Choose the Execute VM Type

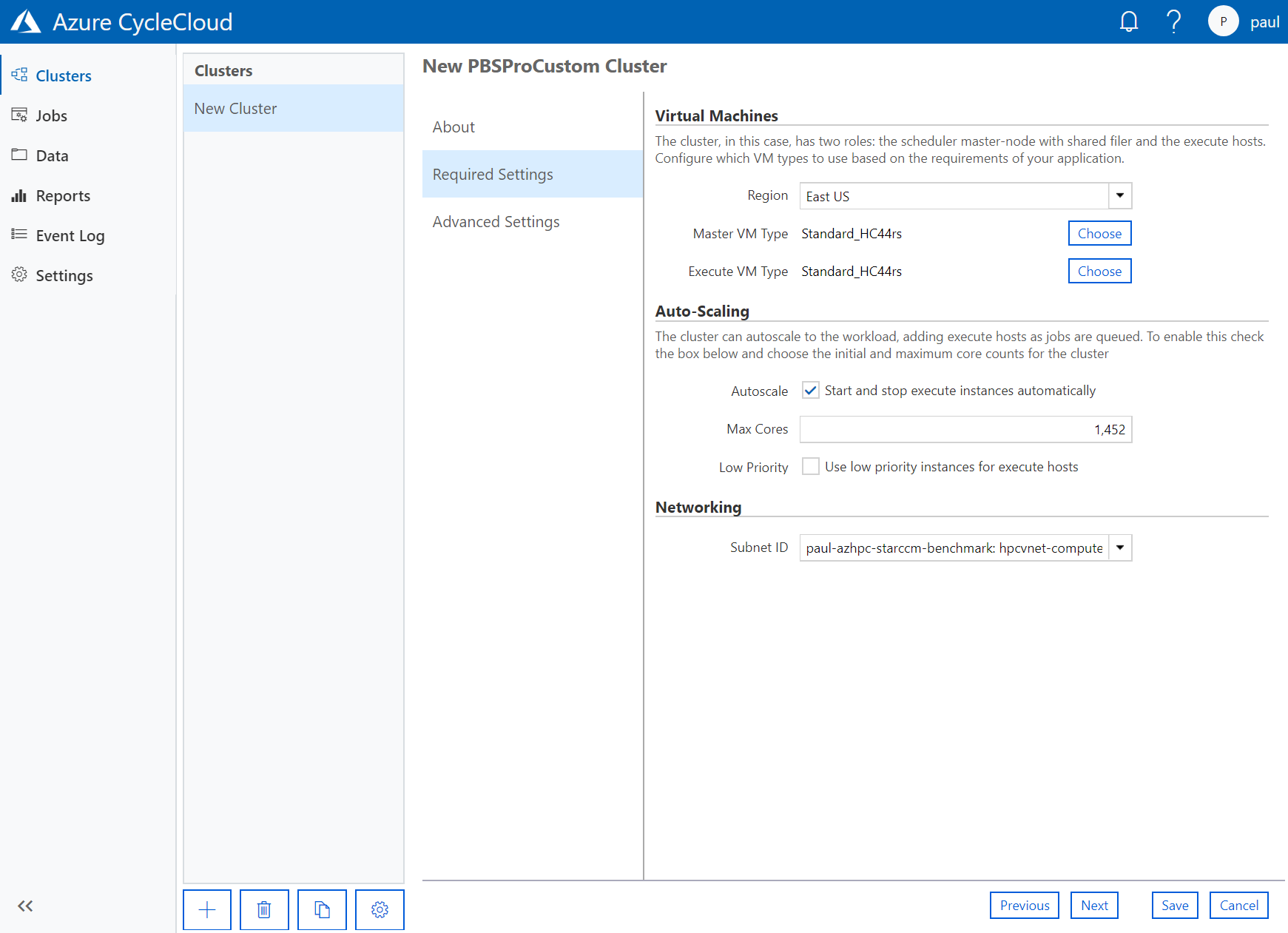tap(1099, 271)
